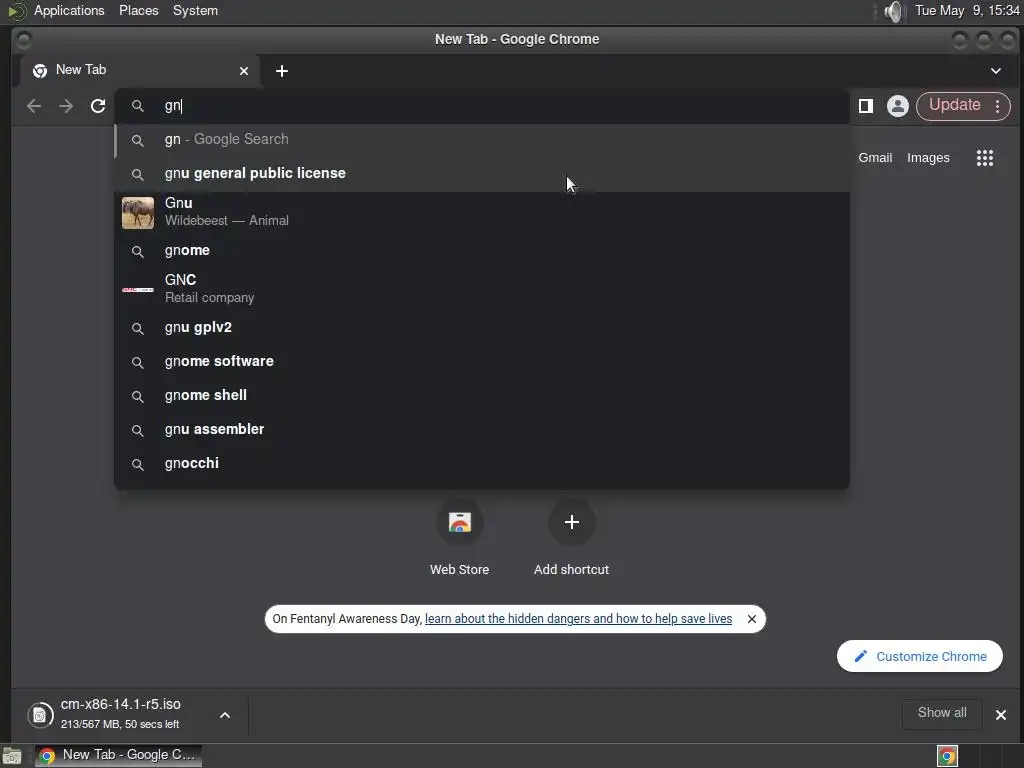Select 'gnu assembler' suggestion
Image resolution: width=1024 pixels, height=768 pixels.
coord(482,430)
